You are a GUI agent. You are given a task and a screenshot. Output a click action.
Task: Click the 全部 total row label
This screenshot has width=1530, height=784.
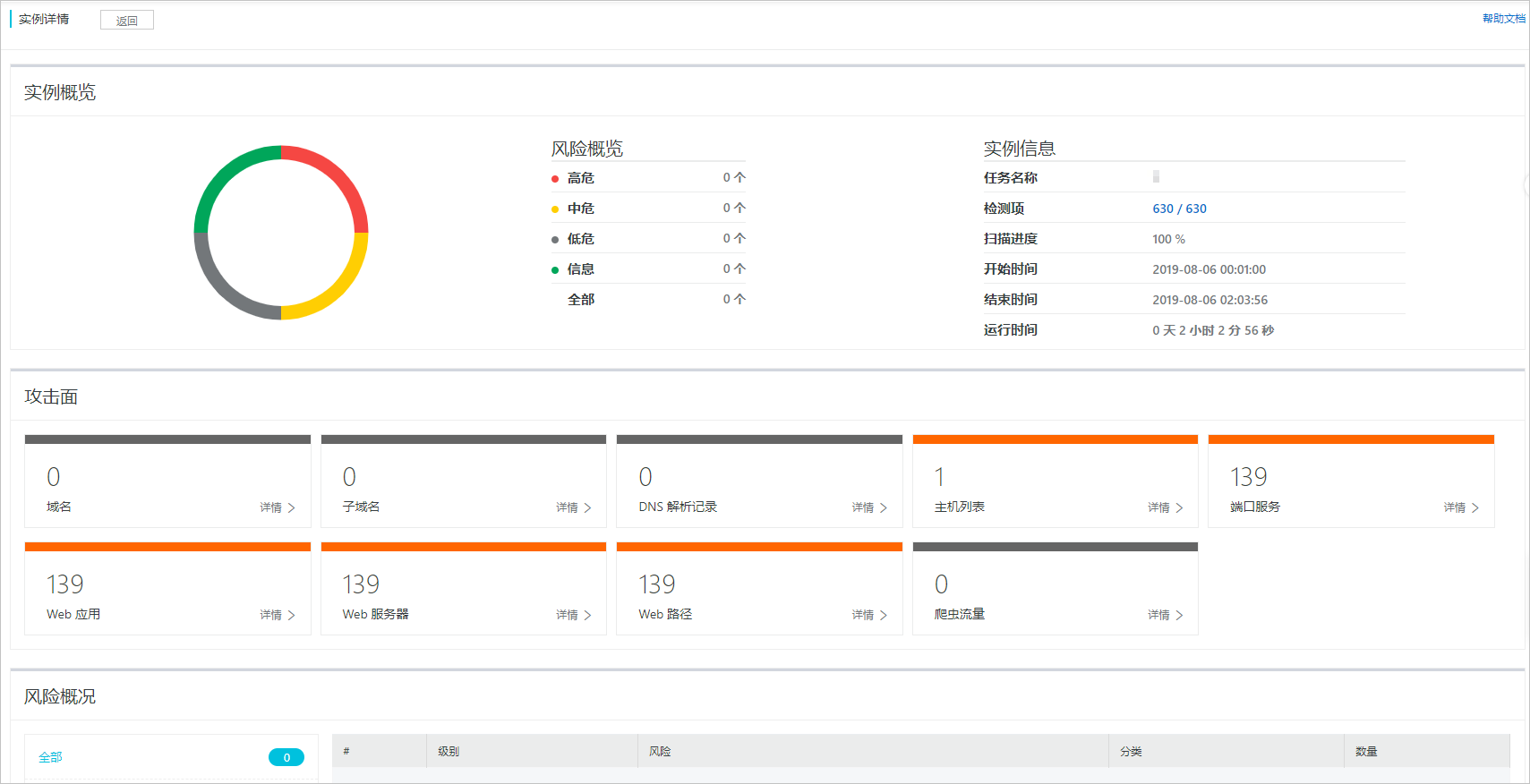[x=581, y=300]
